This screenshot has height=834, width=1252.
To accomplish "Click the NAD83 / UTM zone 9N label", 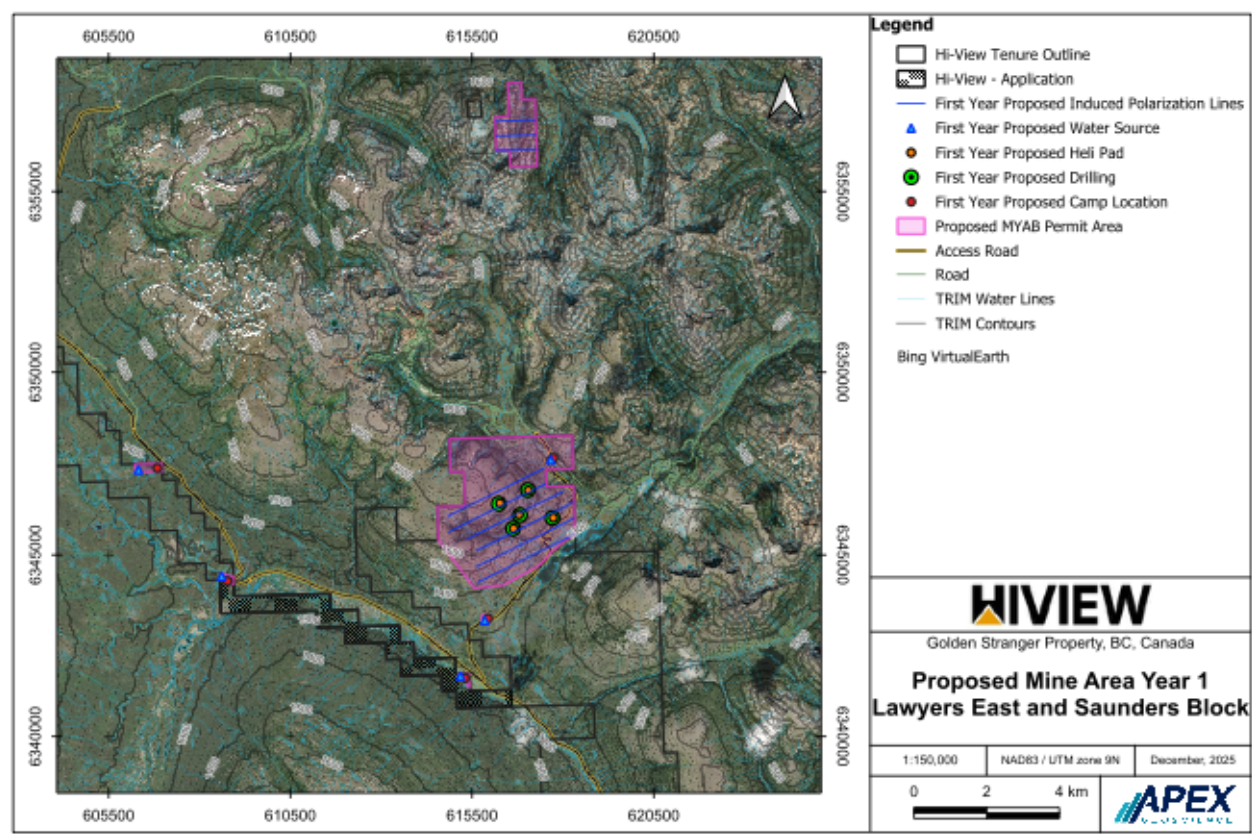I will coord(1046,760).
